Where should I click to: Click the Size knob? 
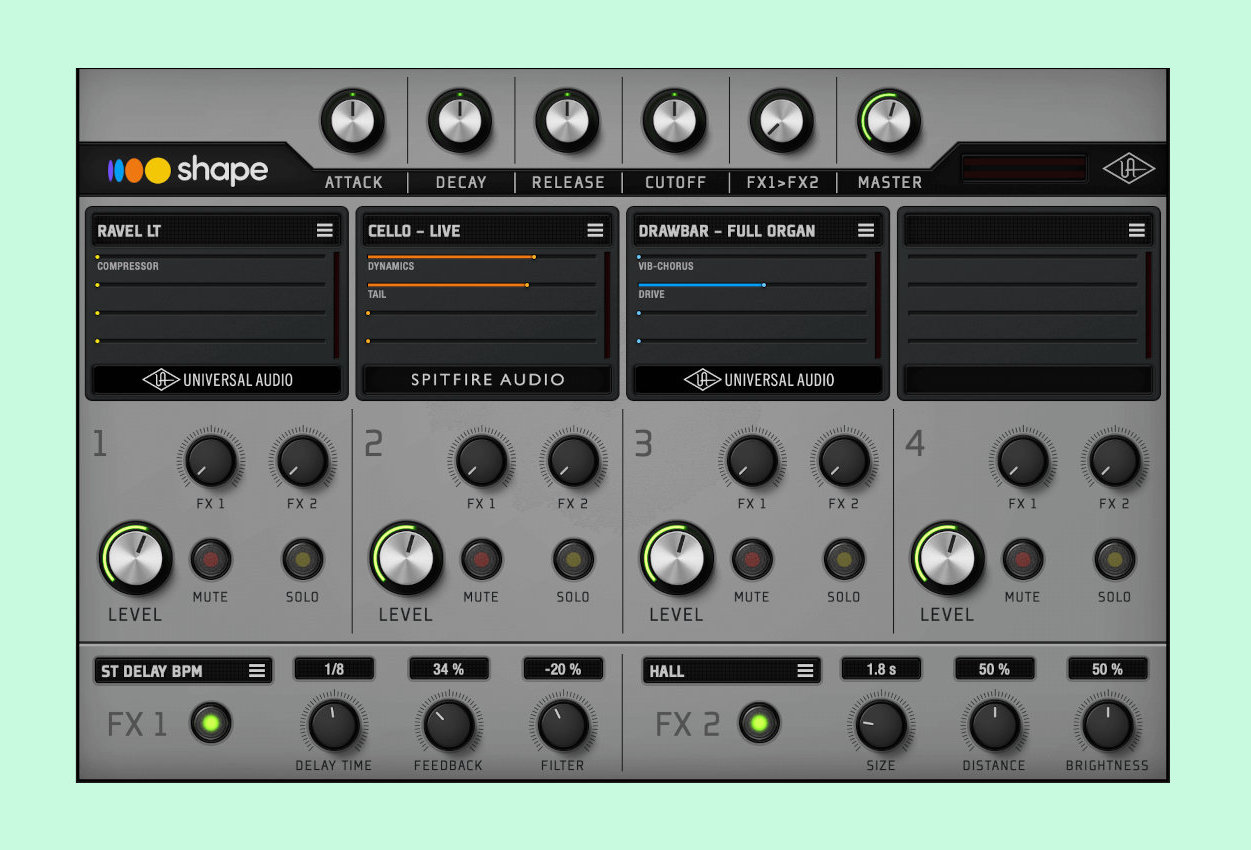(x=881, y=725)
